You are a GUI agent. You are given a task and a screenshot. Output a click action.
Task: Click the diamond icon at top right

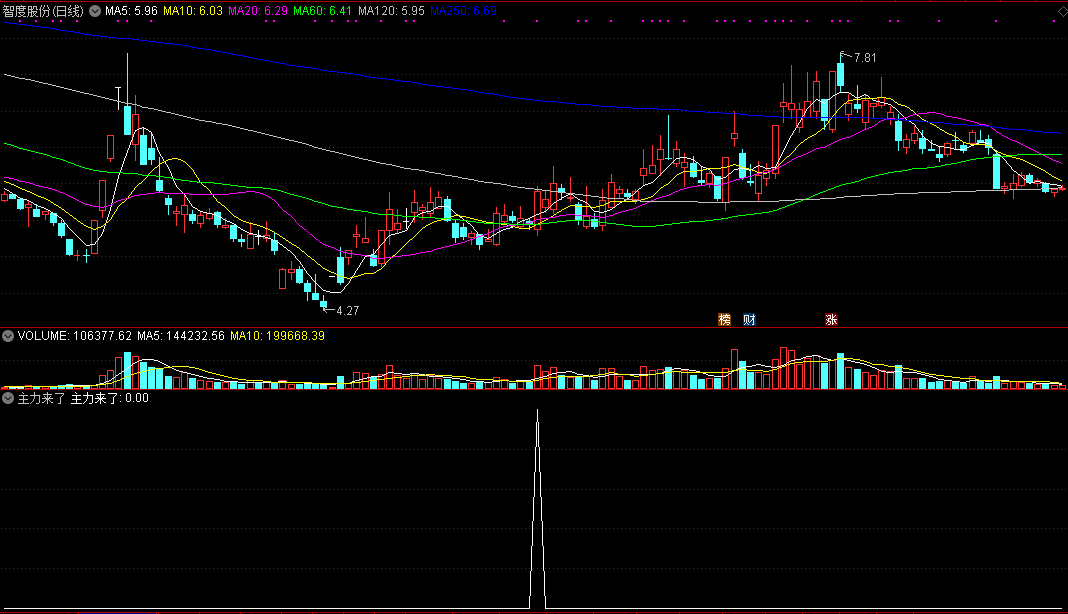click(1062, 11)
